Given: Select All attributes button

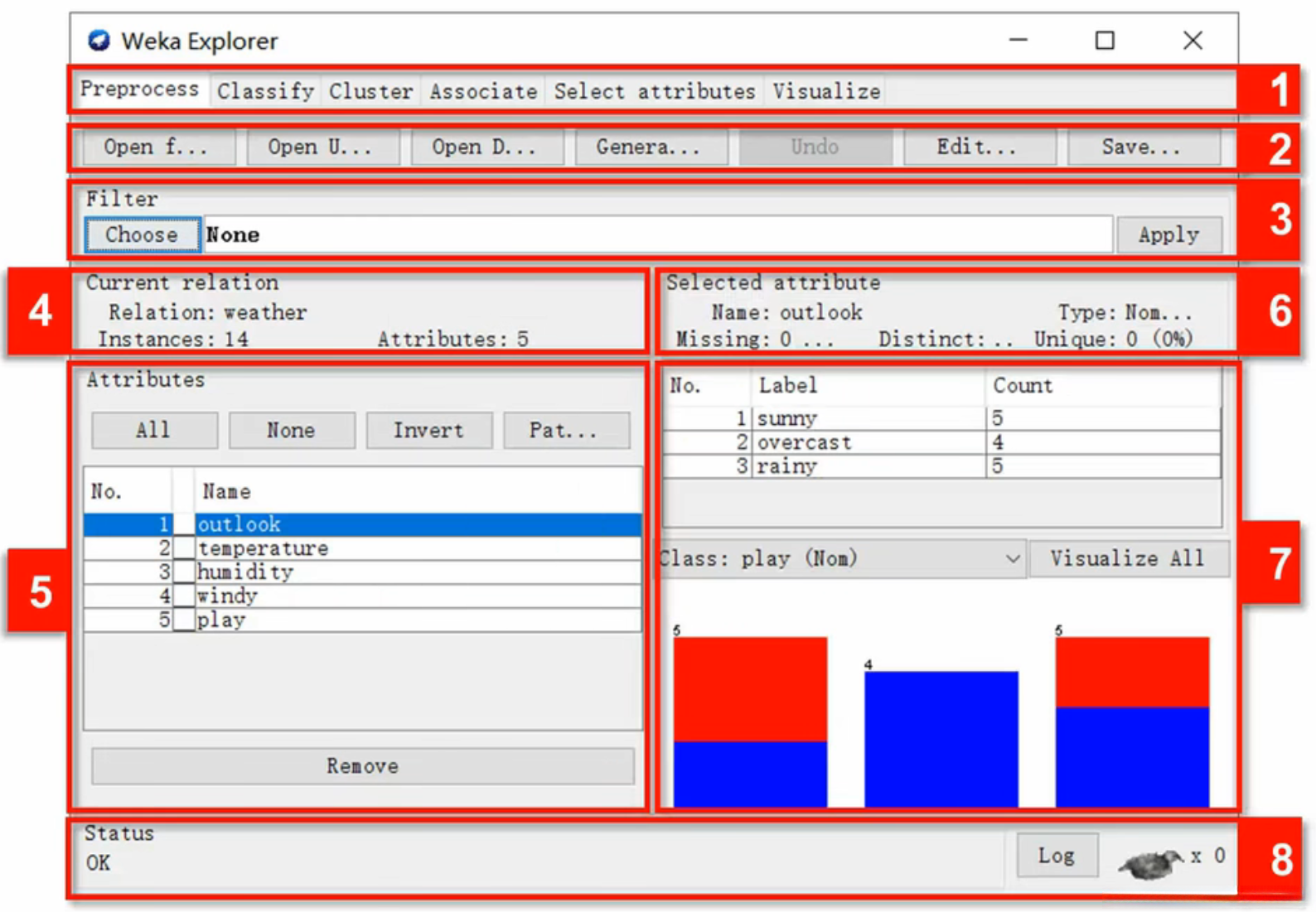Looking at the screenshot, I should pyautogui.click(x=154, y=431).
